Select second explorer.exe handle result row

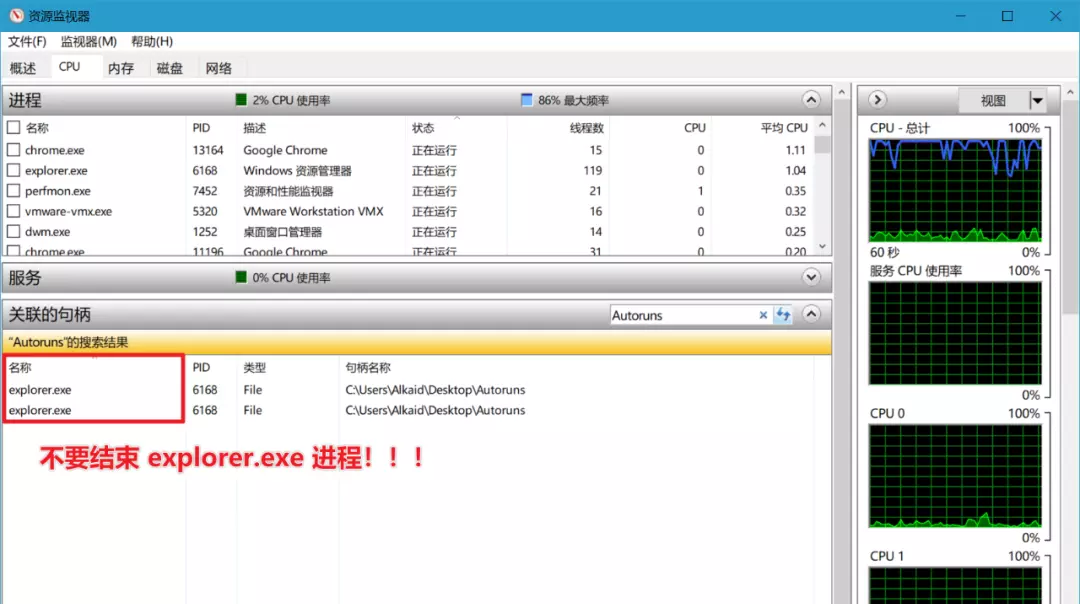(417, 410)
